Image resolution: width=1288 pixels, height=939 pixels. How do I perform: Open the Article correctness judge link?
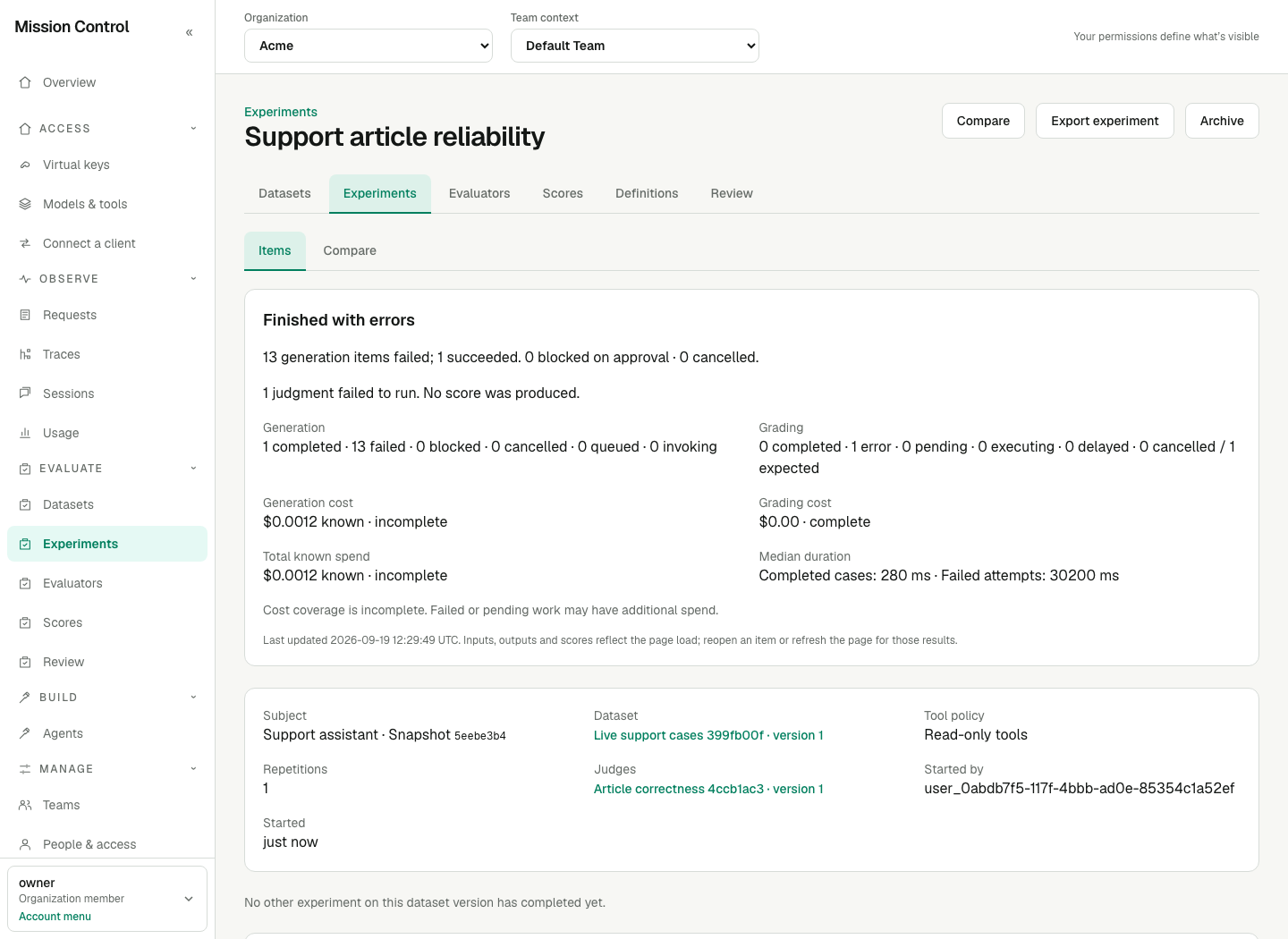pyautogui.click(x=708, y=789)
